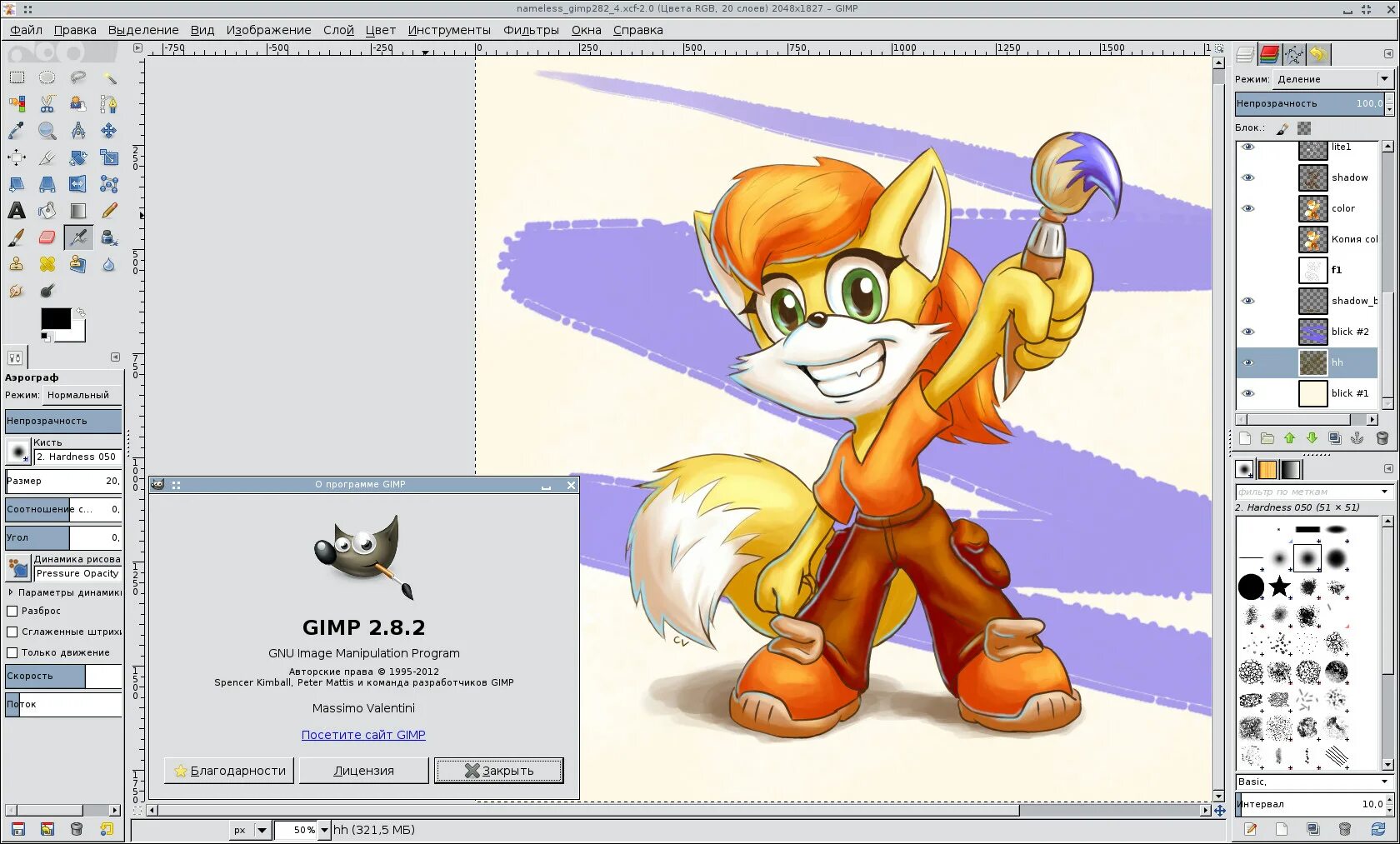Screen dimensions: 1400x844
Task: Select the Bucket Fill tool
Action: coord(47,211)
